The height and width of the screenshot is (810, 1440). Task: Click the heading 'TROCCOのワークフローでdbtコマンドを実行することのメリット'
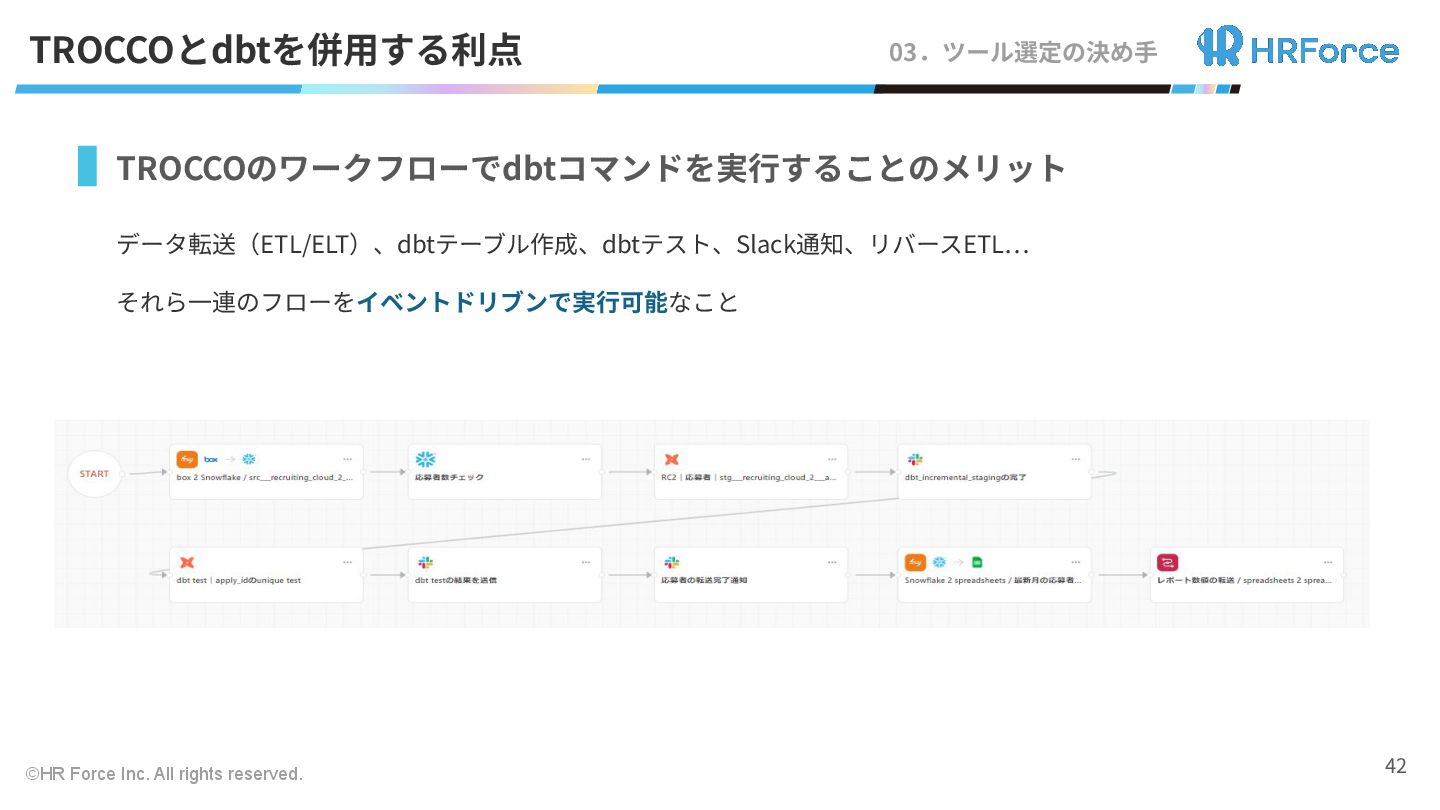pos(592,168)
